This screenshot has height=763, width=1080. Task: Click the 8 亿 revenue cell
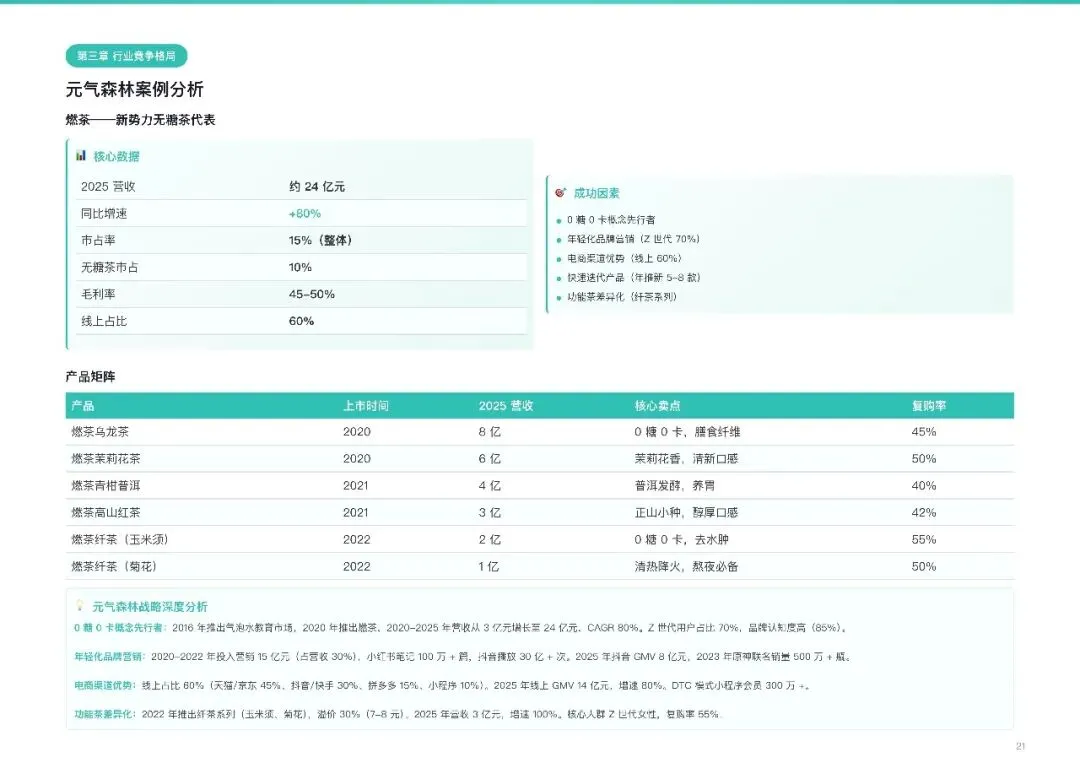click(x=490, y=432)
